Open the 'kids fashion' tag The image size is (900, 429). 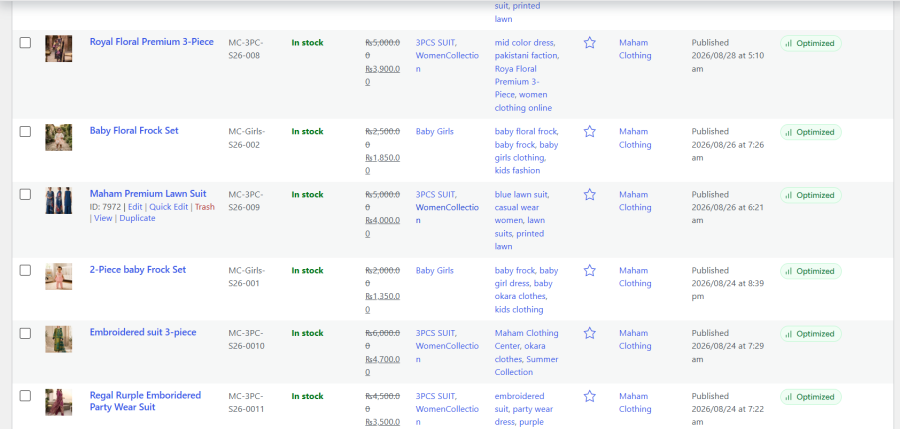pyautogui.click(x=517, y=171)
